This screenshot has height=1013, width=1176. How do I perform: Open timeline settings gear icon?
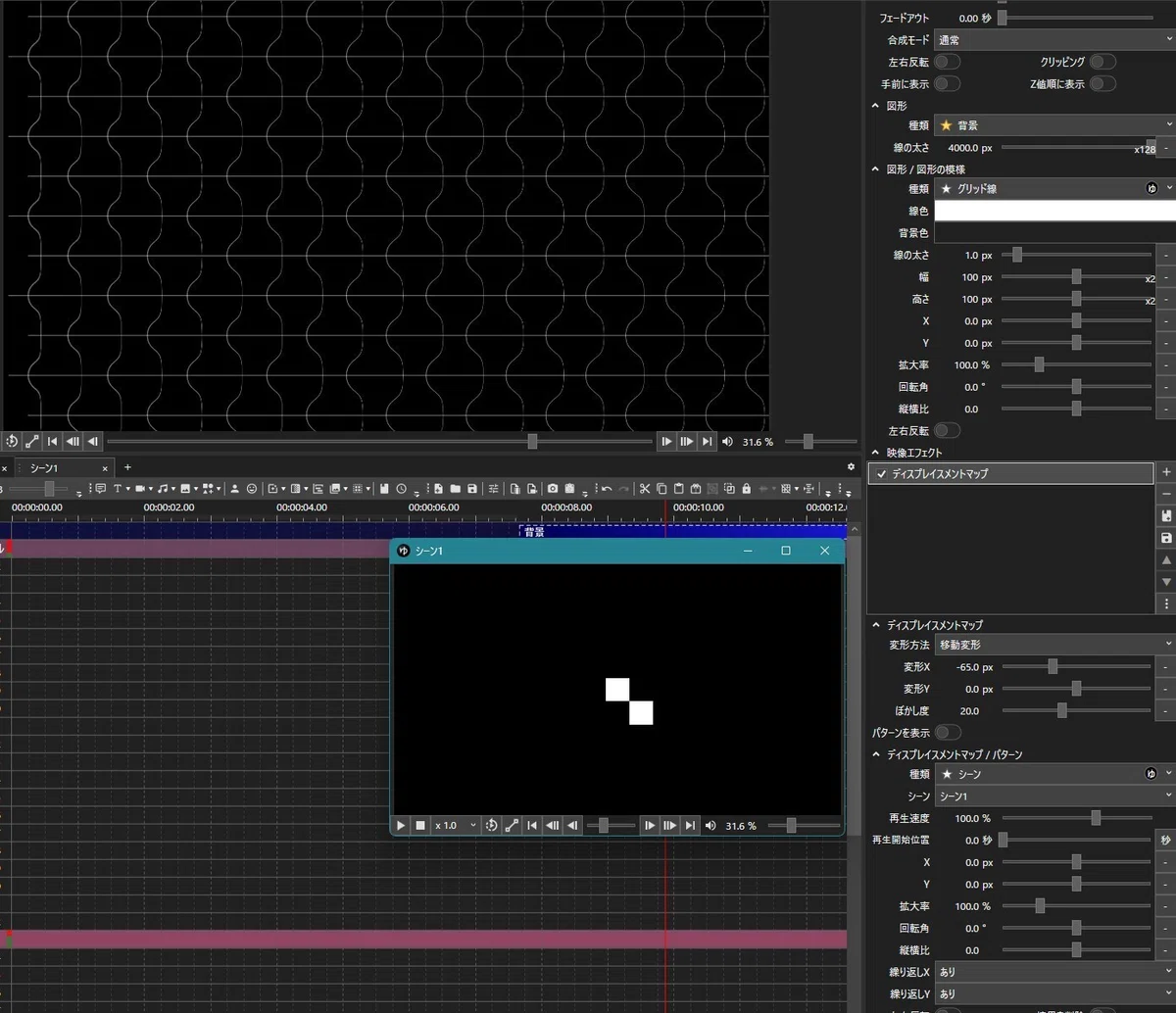850,467
